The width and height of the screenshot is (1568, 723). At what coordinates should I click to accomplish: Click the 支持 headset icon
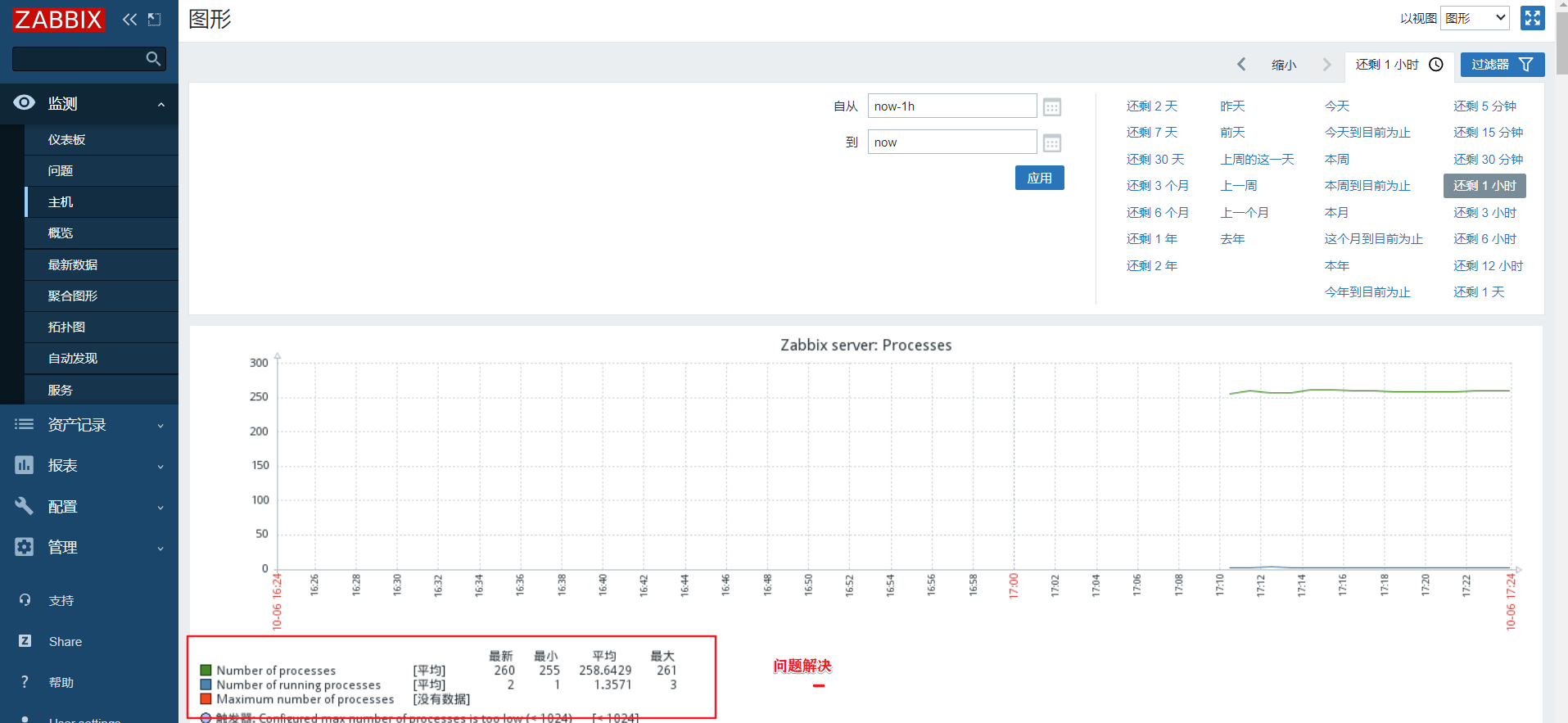click(25, 600)
